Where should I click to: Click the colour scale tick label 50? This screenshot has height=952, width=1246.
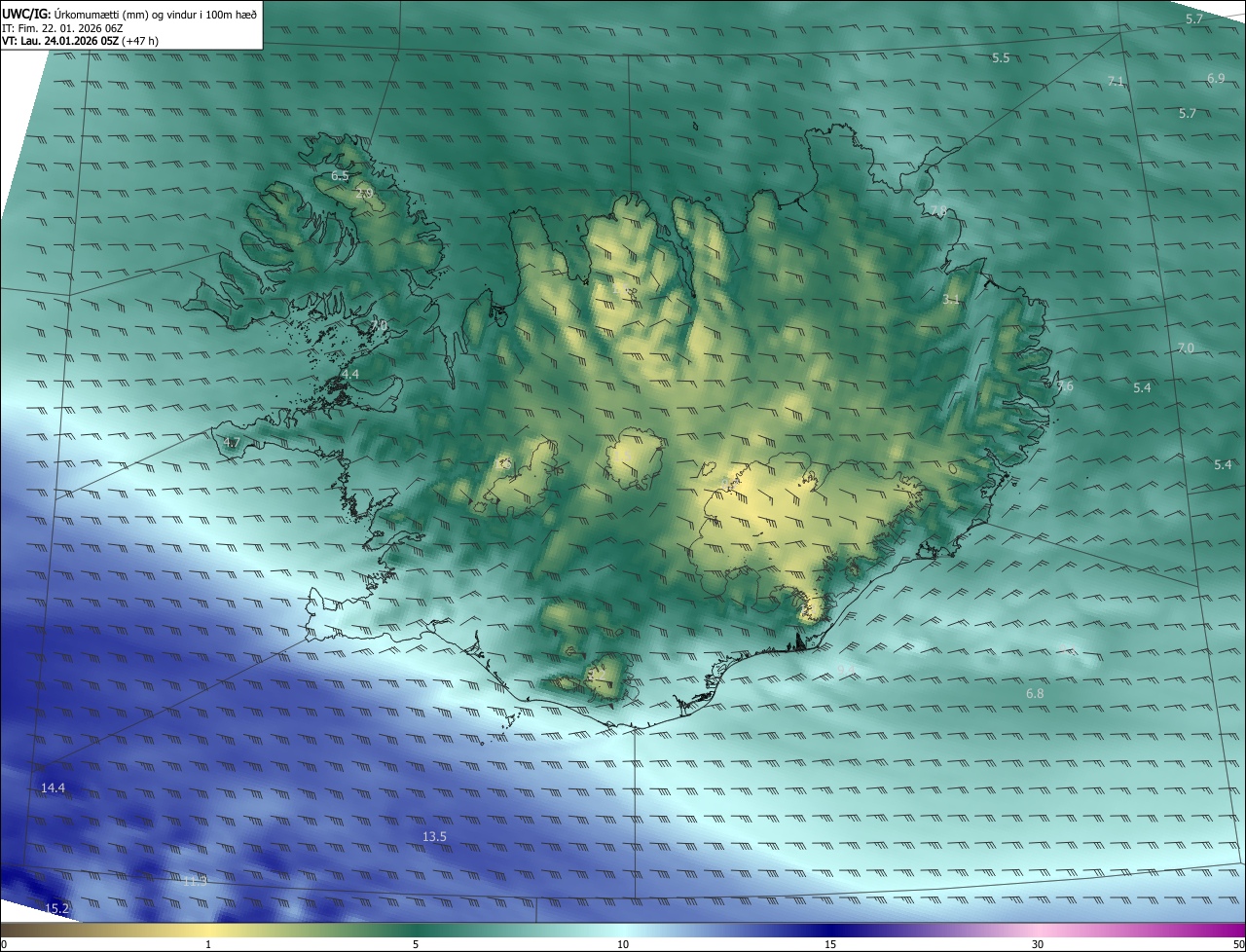(1238, 945)
